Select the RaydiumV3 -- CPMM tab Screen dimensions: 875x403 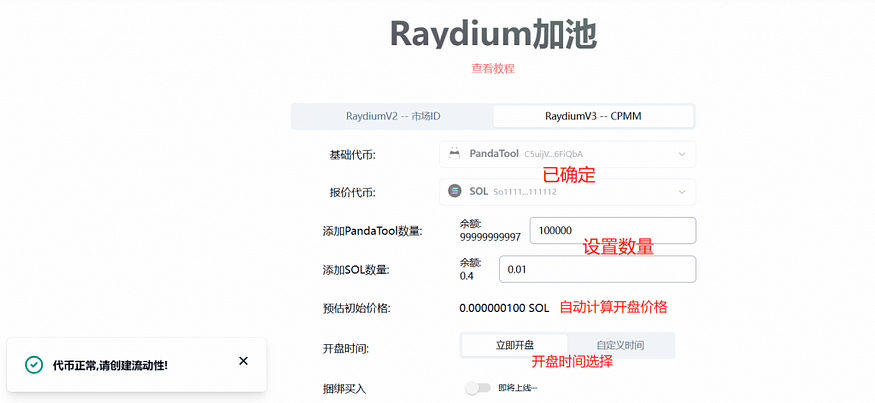tap(593, 117)
